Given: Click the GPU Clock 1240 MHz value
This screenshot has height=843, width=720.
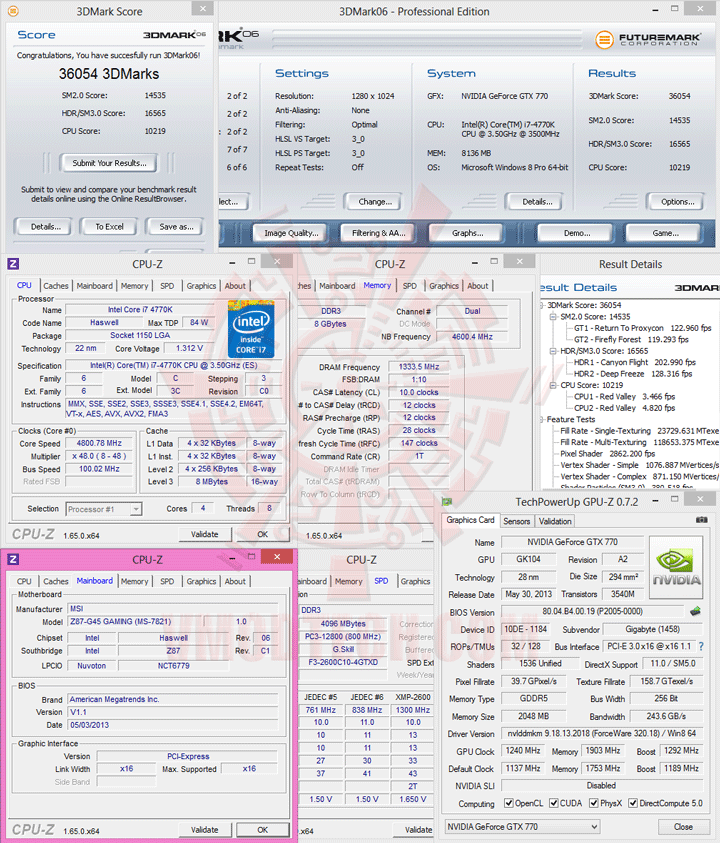Looking at the screenshot, I should [x=523, y=751].
